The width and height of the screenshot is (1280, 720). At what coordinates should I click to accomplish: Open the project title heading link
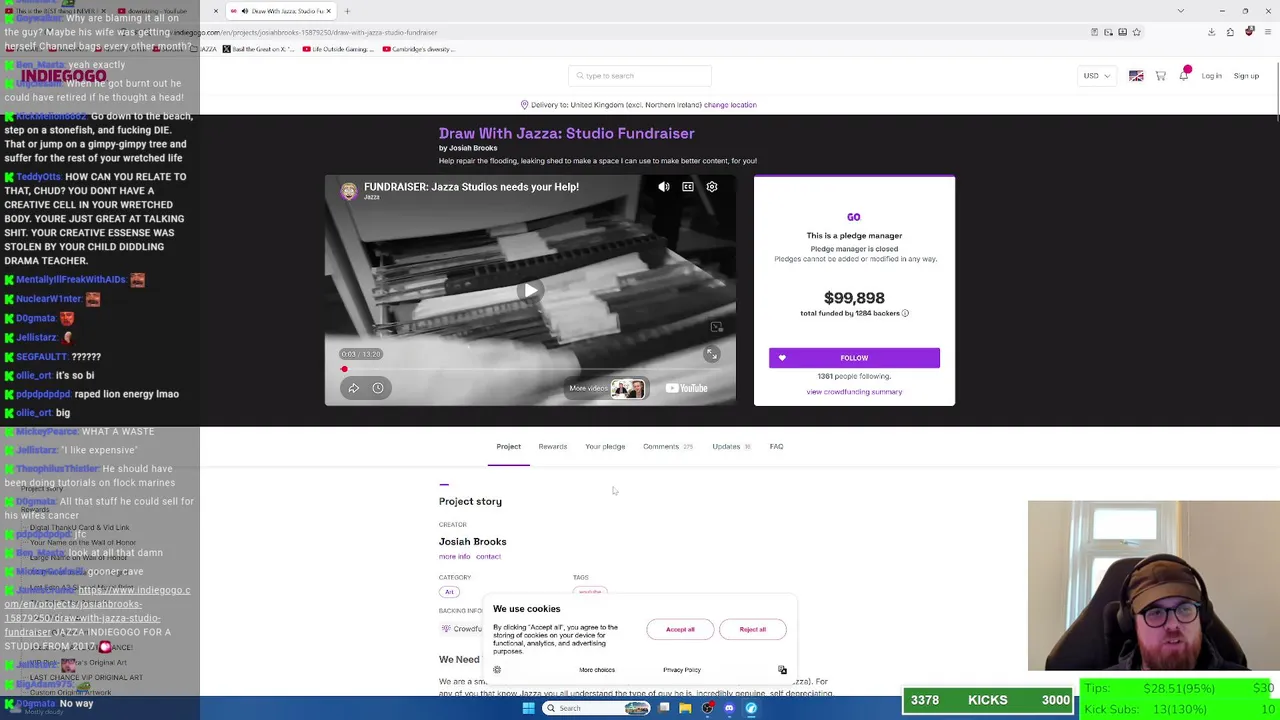pyautogui.click(x=566, y=134)
